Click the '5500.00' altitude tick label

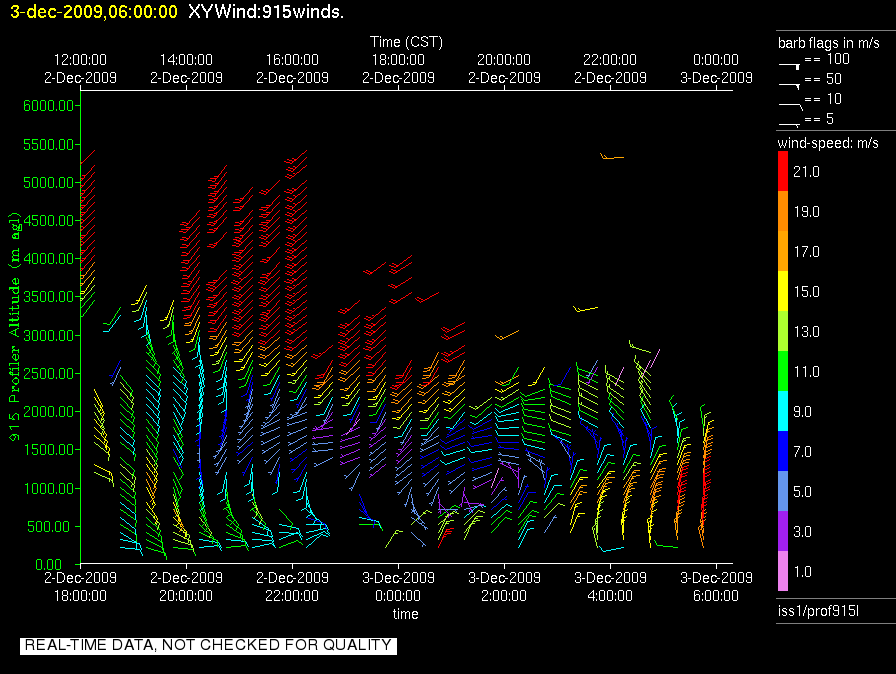tap(49, 145)
